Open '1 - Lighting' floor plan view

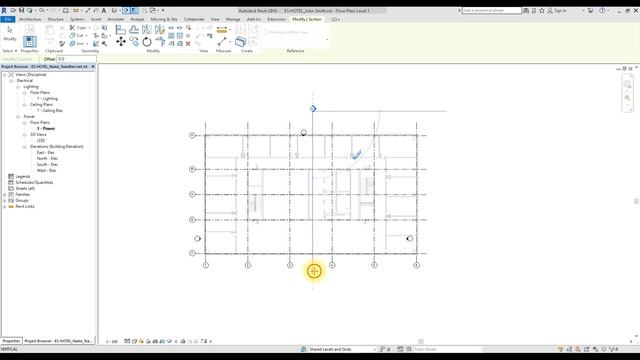click(x=47, y=99)
